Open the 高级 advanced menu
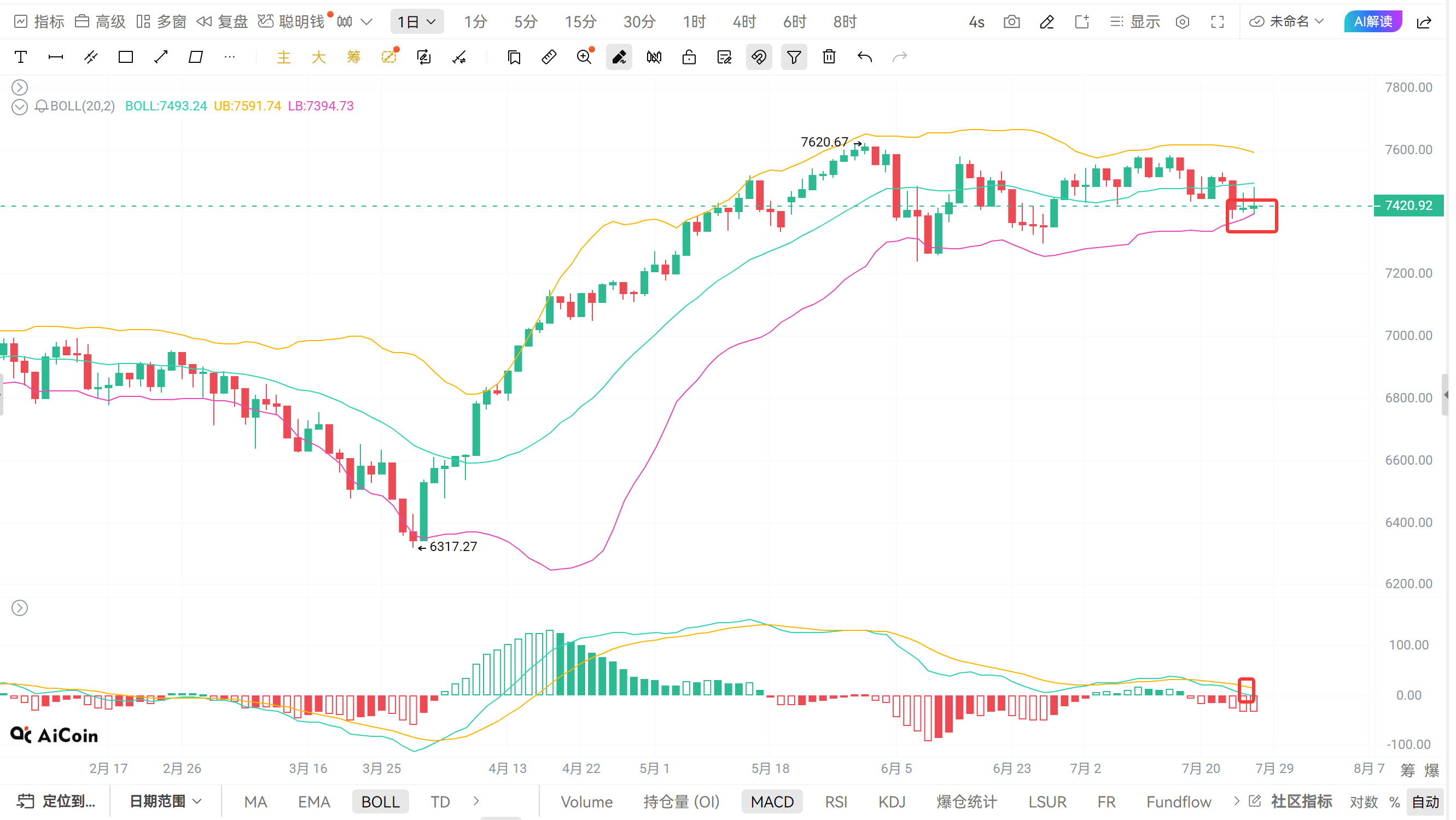 point(100,22)
